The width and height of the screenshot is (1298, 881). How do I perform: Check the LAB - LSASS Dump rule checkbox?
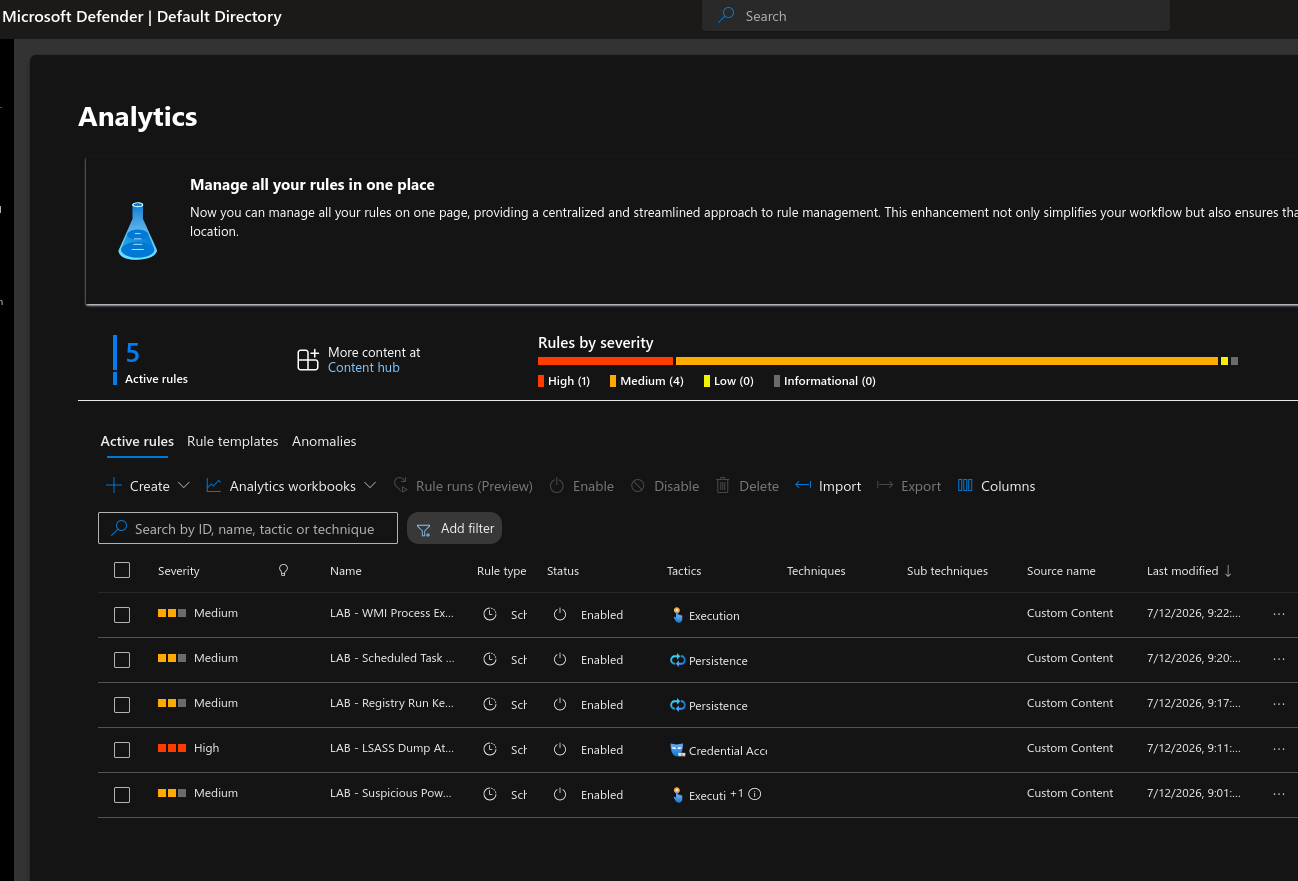tap(122, 750)
